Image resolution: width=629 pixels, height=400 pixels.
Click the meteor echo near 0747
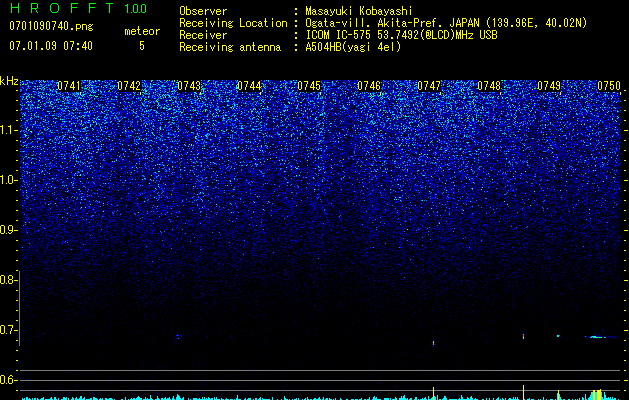(433, 343)
